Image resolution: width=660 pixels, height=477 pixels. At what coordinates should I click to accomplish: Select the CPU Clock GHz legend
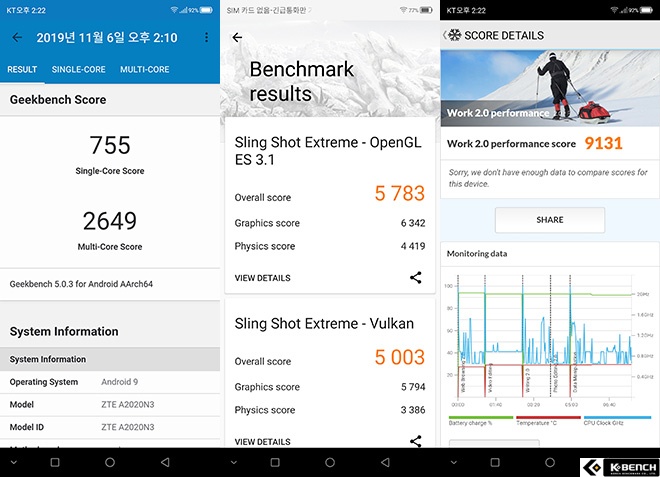[x=617, y=421]
